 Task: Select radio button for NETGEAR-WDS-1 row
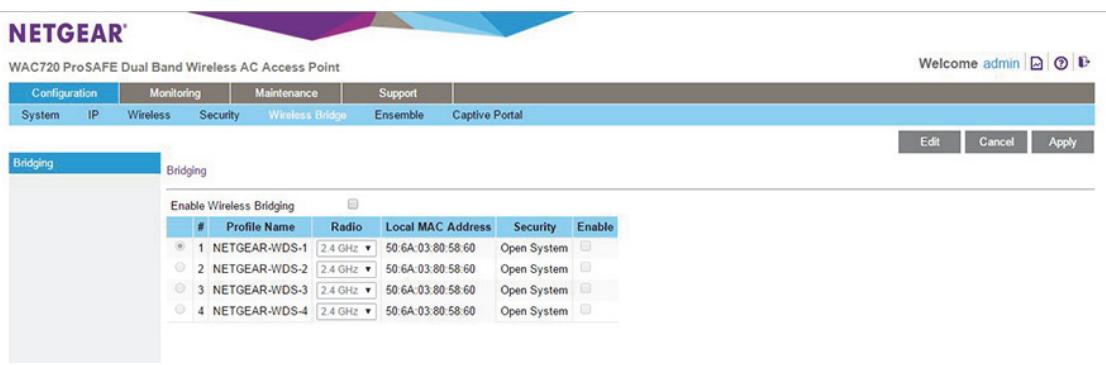(x=180, y=247)
